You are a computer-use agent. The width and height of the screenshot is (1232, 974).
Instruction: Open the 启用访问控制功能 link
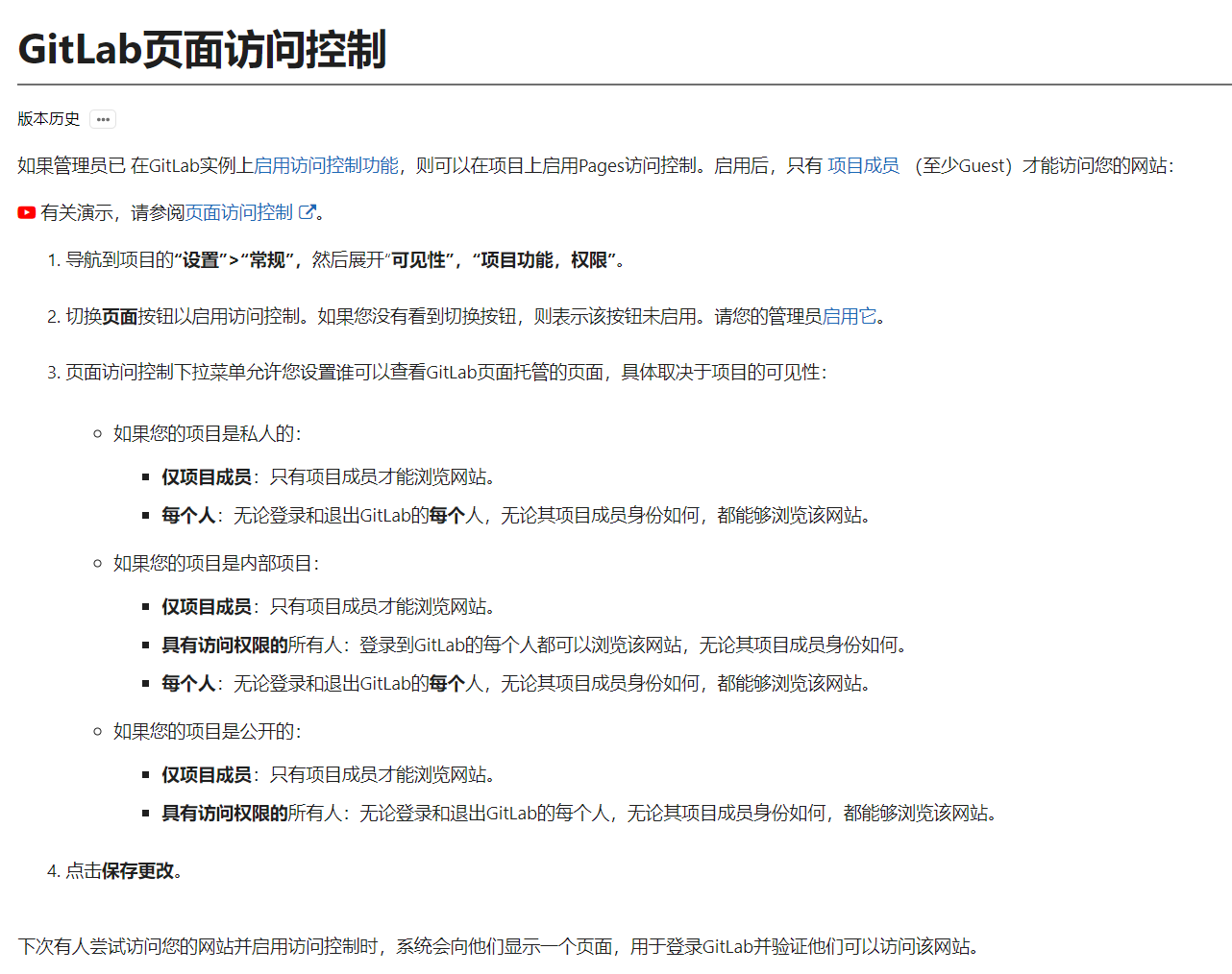tap(326, 165)
